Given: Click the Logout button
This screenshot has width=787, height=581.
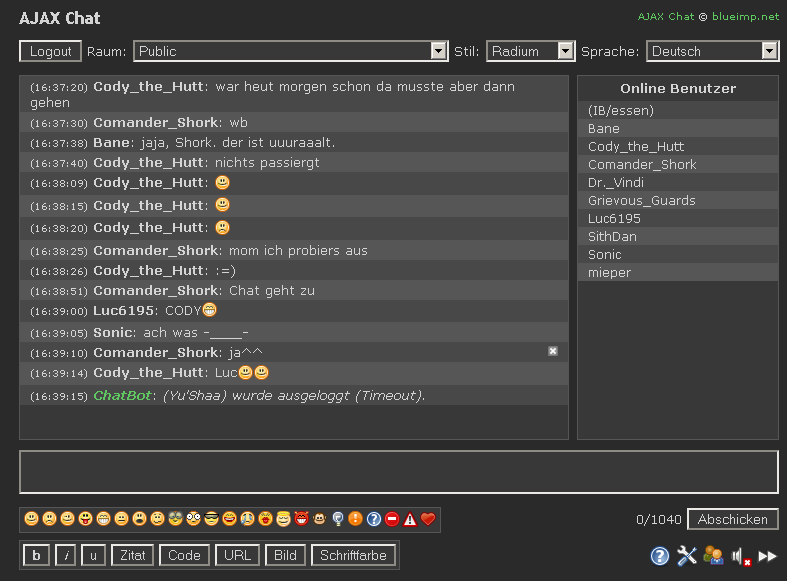Looking at the screenshot, I should point(50,51).
